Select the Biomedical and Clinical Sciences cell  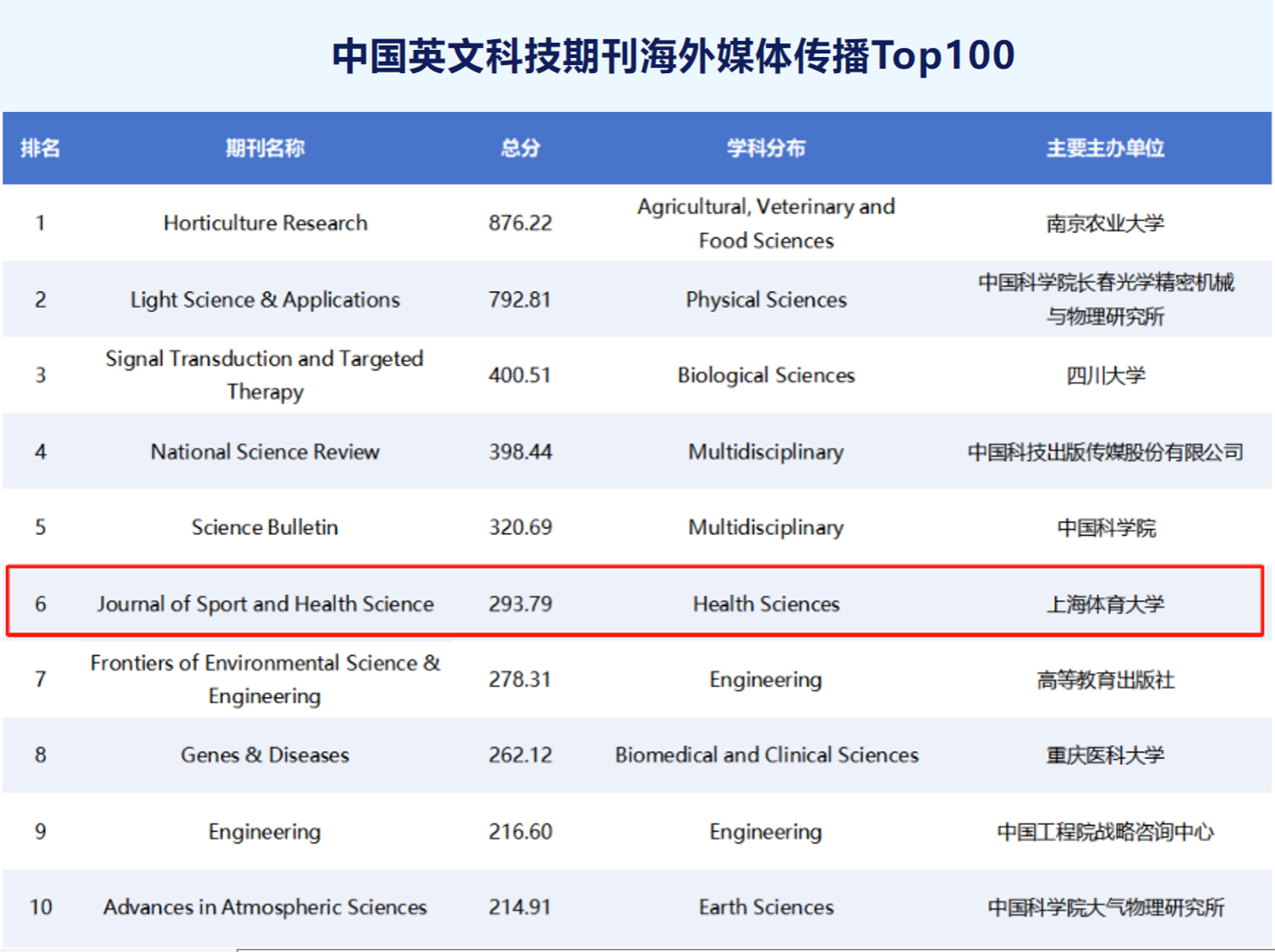[x=766, y=755]
